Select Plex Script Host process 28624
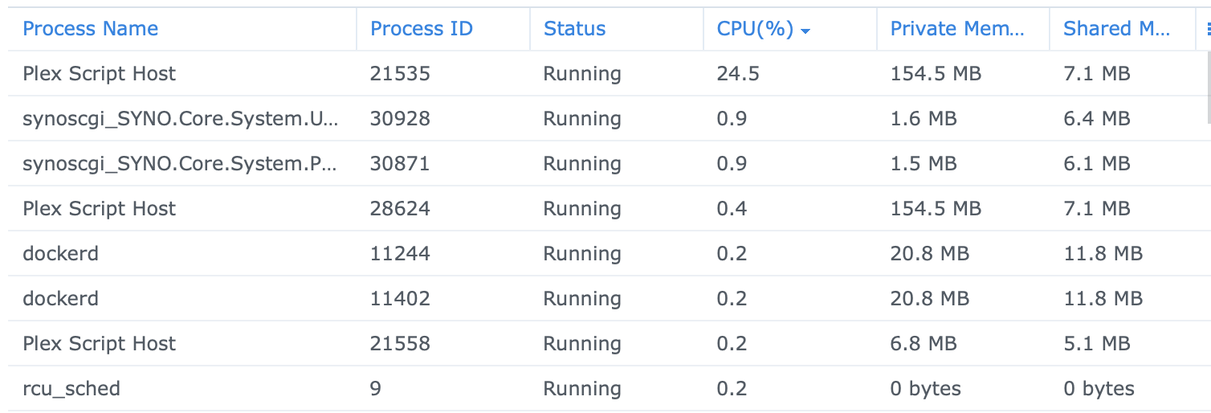This screenshot has width=1211, height=413. click(99, 209)
